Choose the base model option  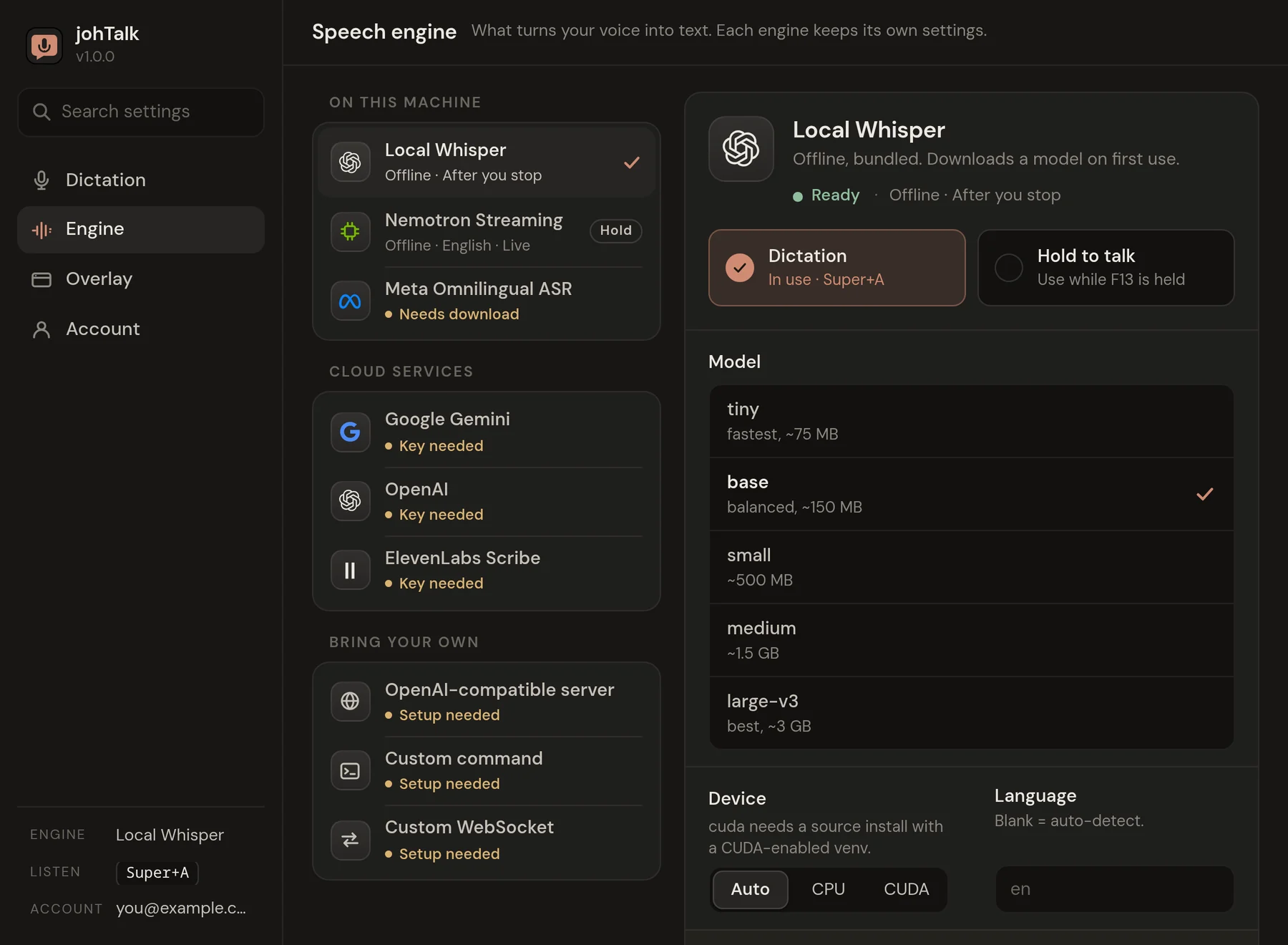(972, 494)
